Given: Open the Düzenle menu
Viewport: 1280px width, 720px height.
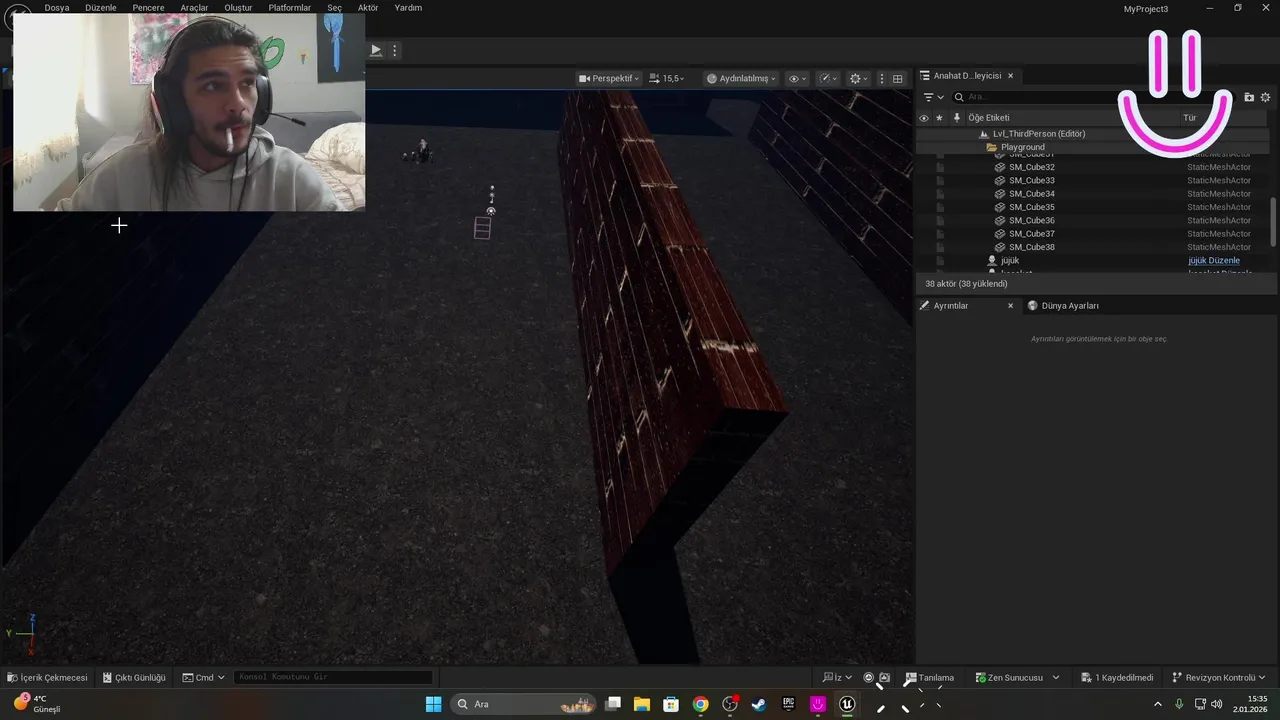Looking at the screenshot, I should pos(101,7).
